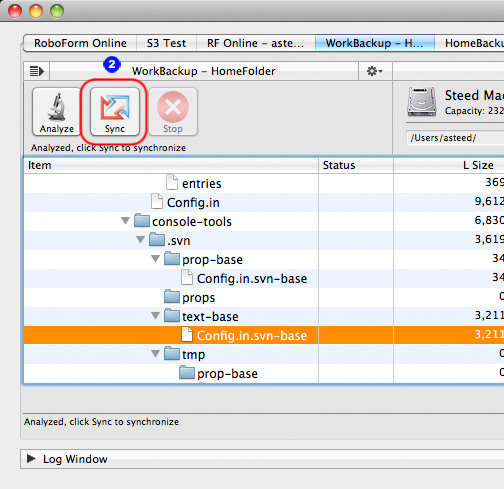Expand the Log Window disclosure triangle
This screenshot has width=504, height=489.
pyautogui.click(x=31, y=458)
